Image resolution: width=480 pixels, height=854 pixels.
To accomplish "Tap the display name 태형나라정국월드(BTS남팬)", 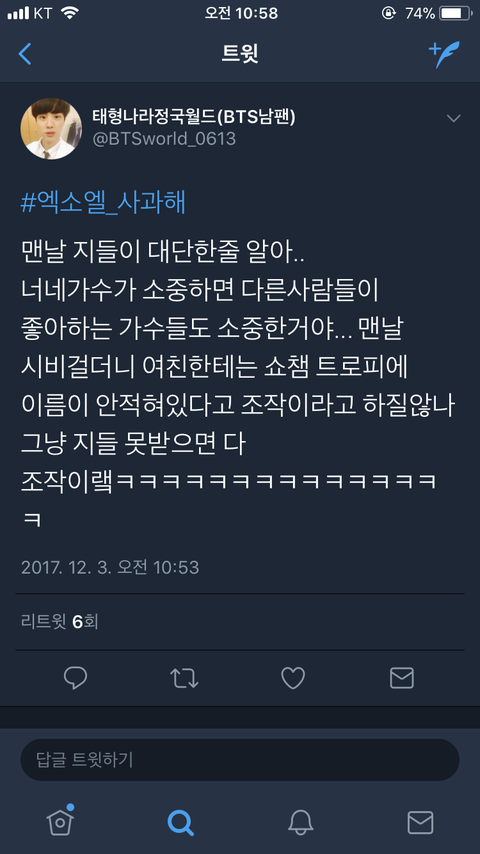I will [x=194, y=116].
